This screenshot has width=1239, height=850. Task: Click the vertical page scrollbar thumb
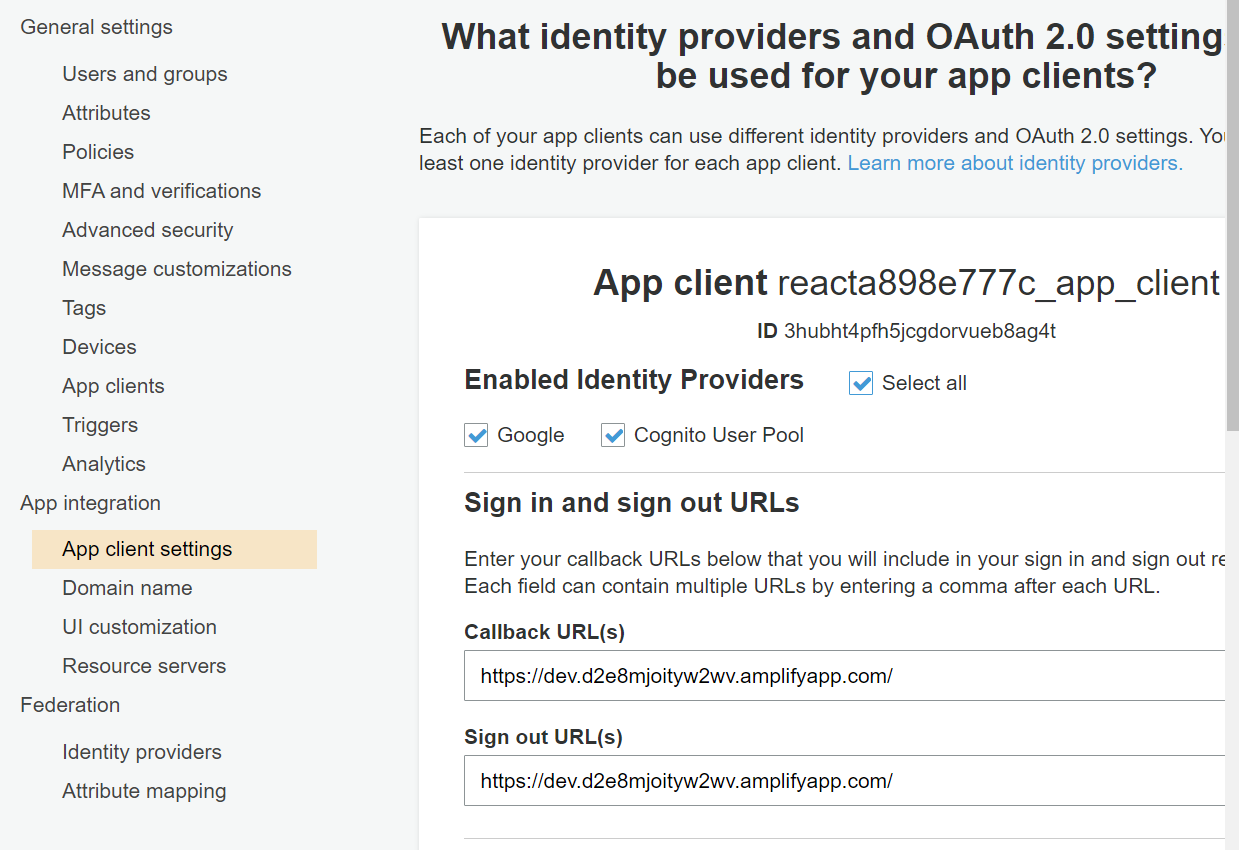point(1232,215)
